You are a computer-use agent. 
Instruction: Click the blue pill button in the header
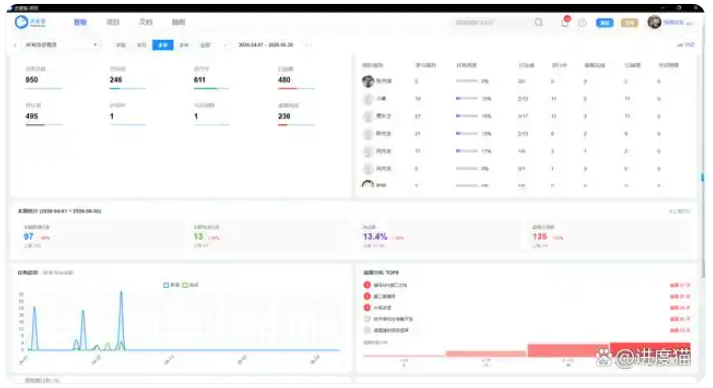click(x=604, y=23)
